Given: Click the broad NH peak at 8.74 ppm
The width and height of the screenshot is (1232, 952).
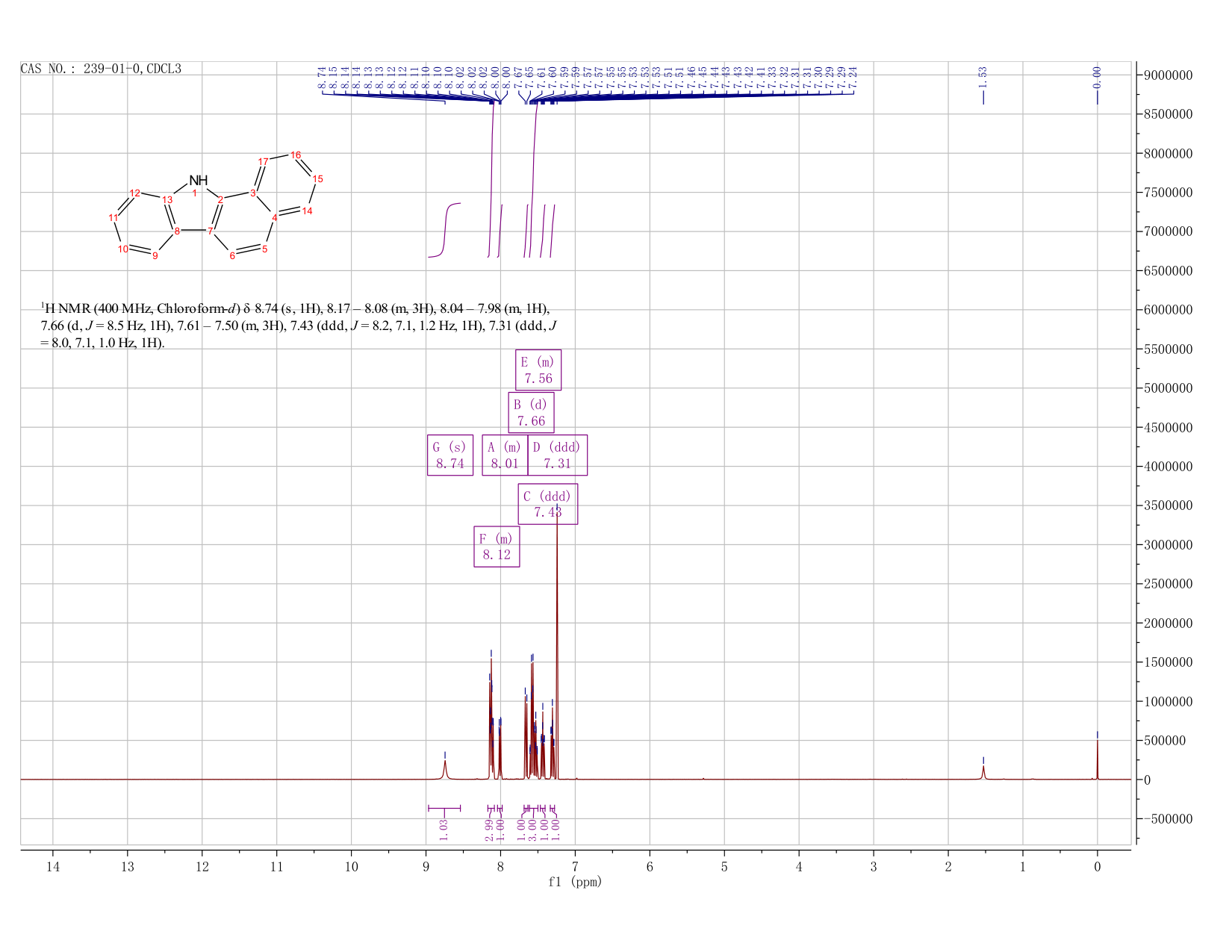Looking at the screenshot, I should coord(445,769).
